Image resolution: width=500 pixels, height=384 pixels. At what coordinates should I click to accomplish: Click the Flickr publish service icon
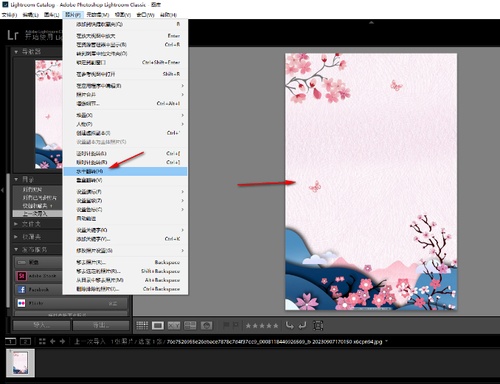coord(22,303)
